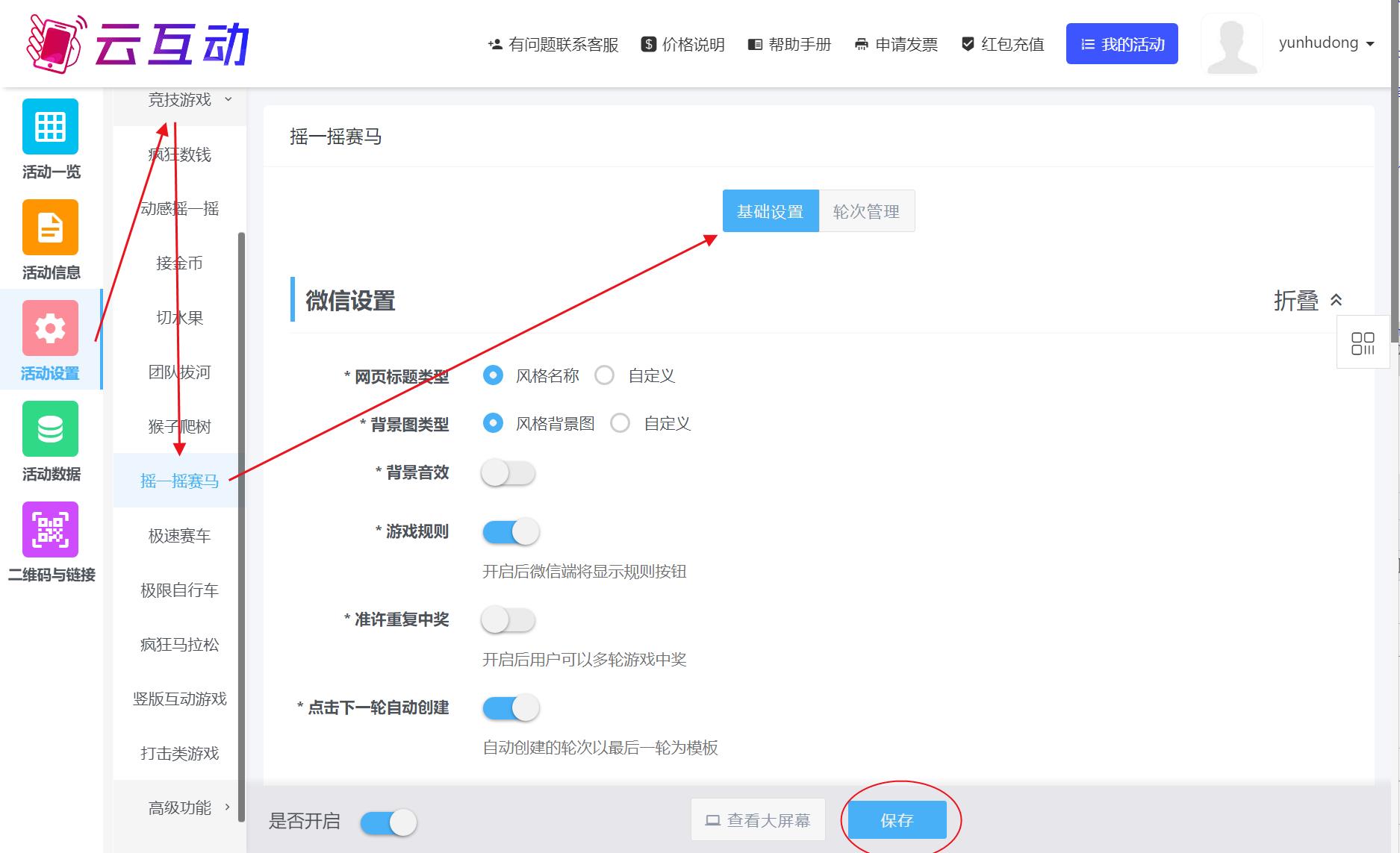Open the 二维码与链接 QR icon
Image resolution: width=1400 pixels, height=853 pixels.
point(50,529)
